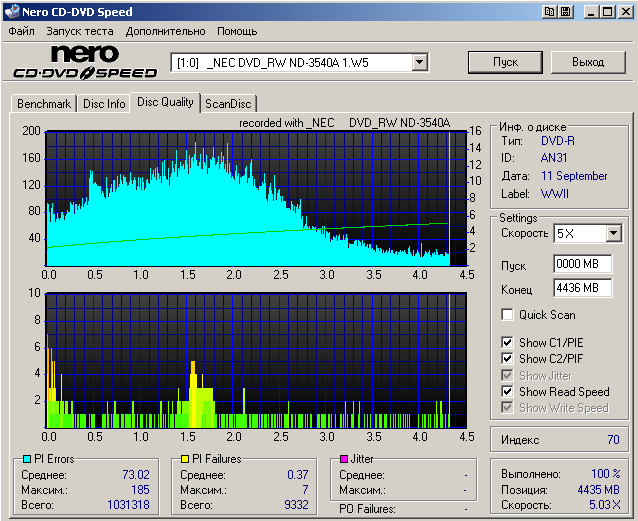Open the NEC DVD_RW drive selection dropdown
Screen dimensions: 638x521
pos(419,62)
